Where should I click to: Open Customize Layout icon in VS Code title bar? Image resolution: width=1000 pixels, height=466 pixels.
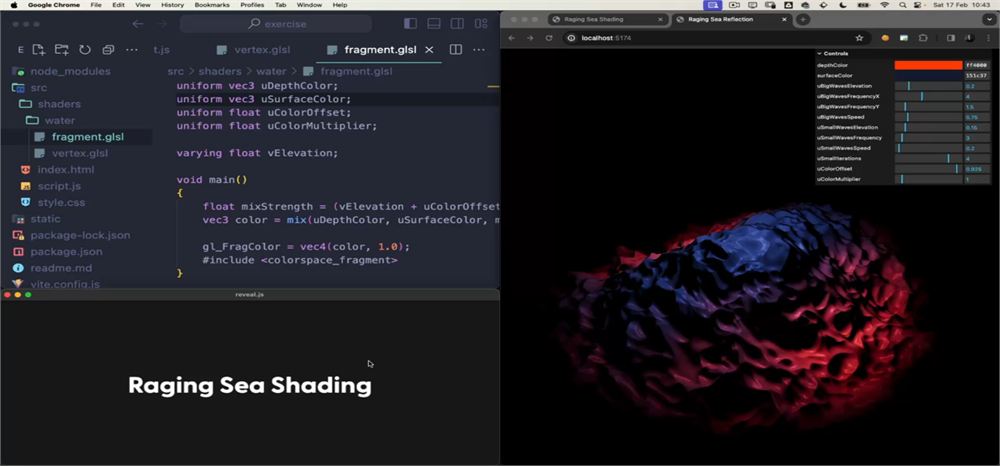pyautogui.click(x=481, y=24)
